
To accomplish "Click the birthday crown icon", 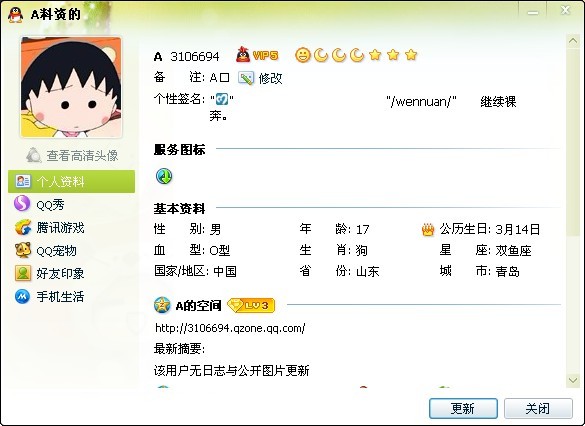I will (428, 229).
